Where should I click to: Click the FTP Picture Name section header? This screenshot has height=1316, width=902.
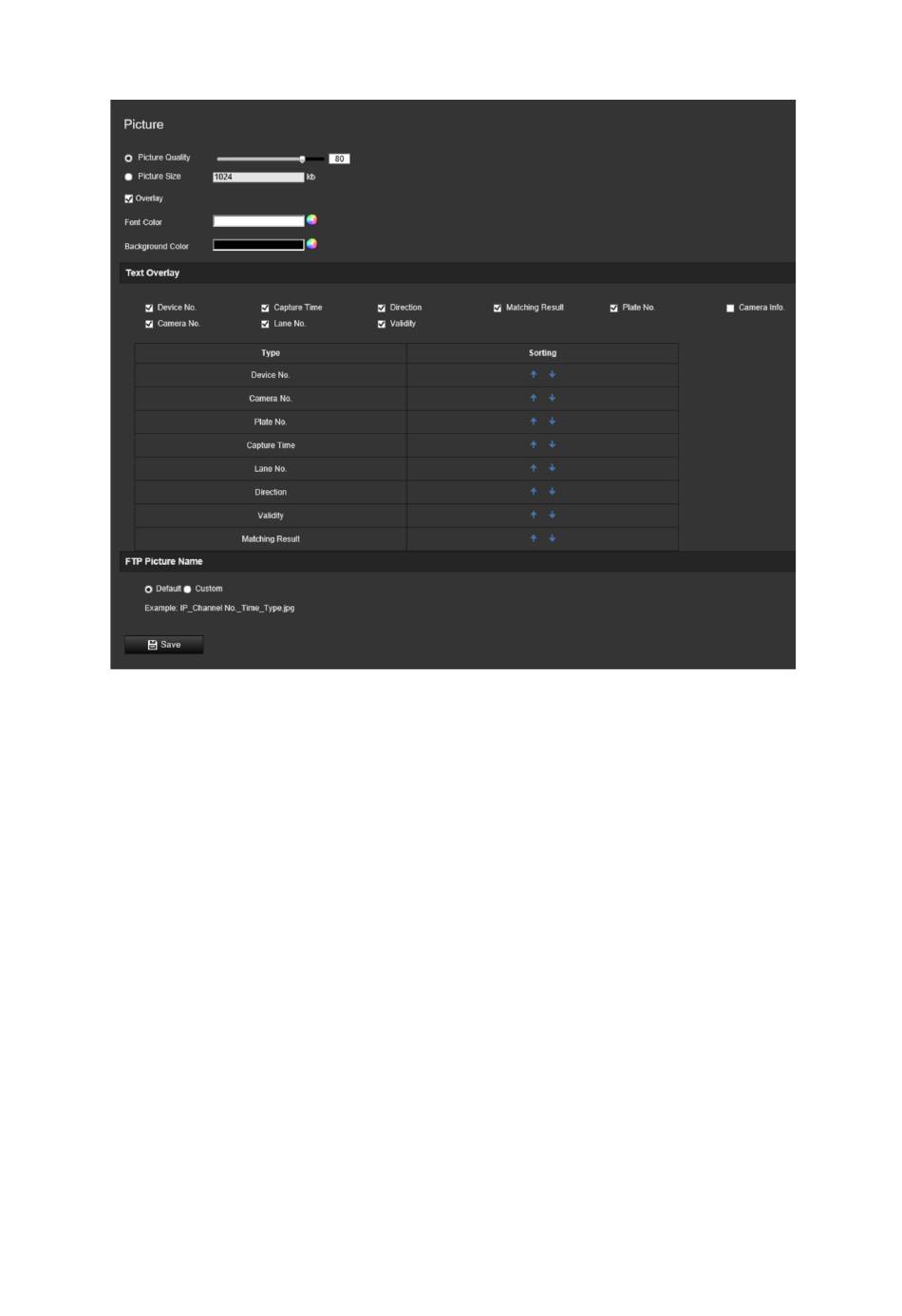[458, 561]
